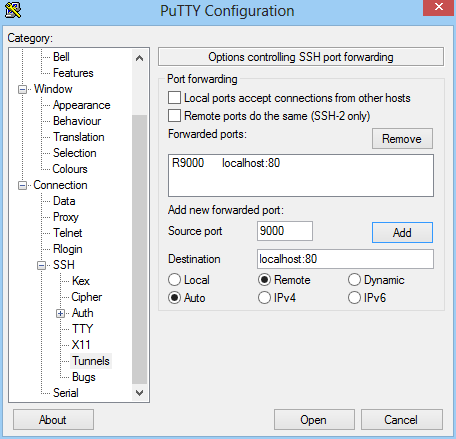This screenshot has height=439, width=456.
Task: Open the Cipher settings
Action: pyautogui.click(x=87, y=297)
